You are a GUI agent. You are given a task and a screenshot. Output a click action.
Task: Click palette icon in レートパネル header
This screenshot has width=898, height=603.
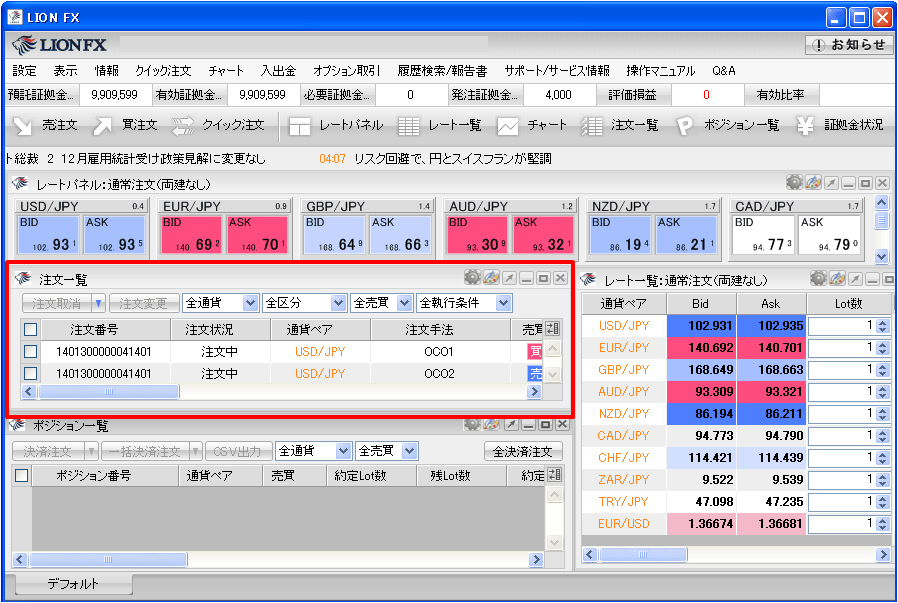point(813,183)
